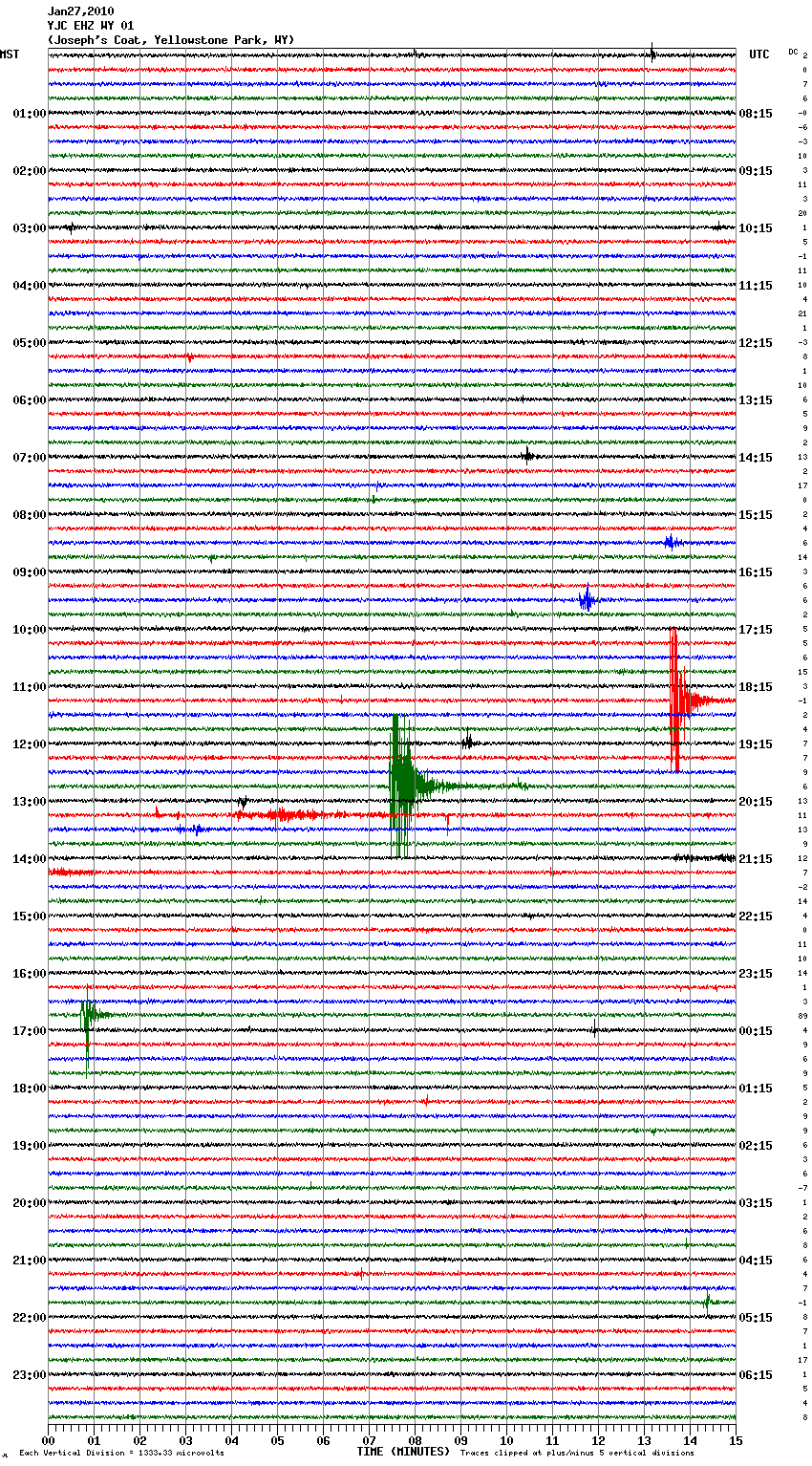The image size is (812, 1466).
Task: Click minute tick label 12 on the bottom axis
Action: (598, 1440)
